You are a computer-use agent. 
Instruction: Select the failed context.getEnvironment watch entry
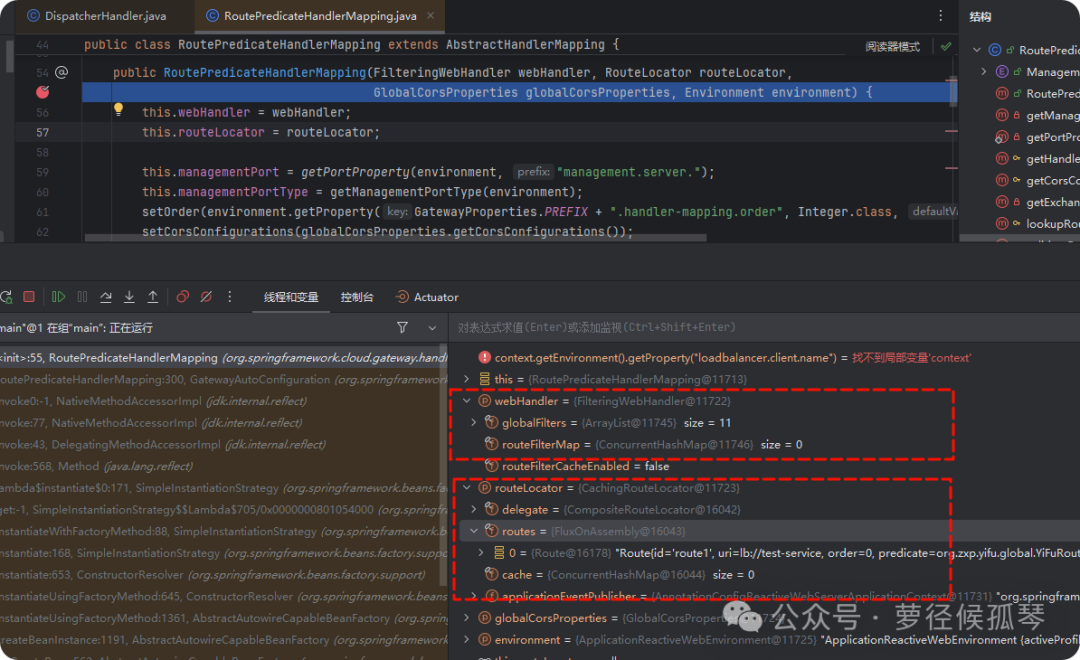725,358
